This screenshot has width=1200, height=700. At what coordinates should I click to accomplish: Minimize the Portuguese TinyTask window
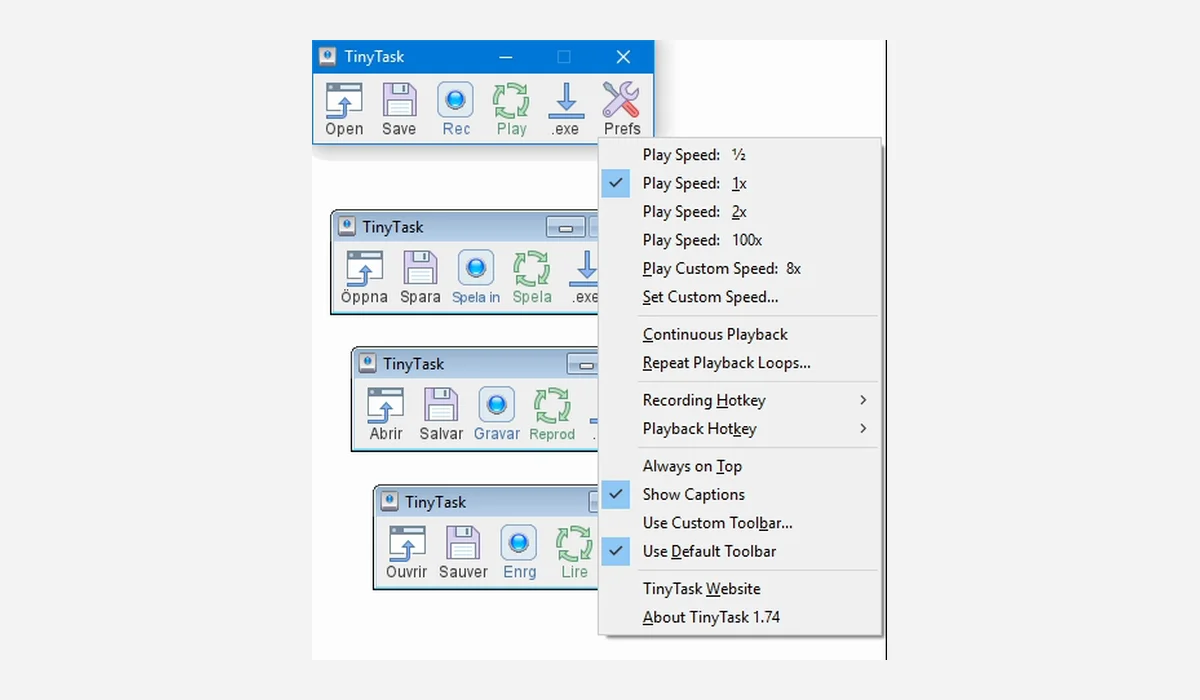click(x=583, y=364)
